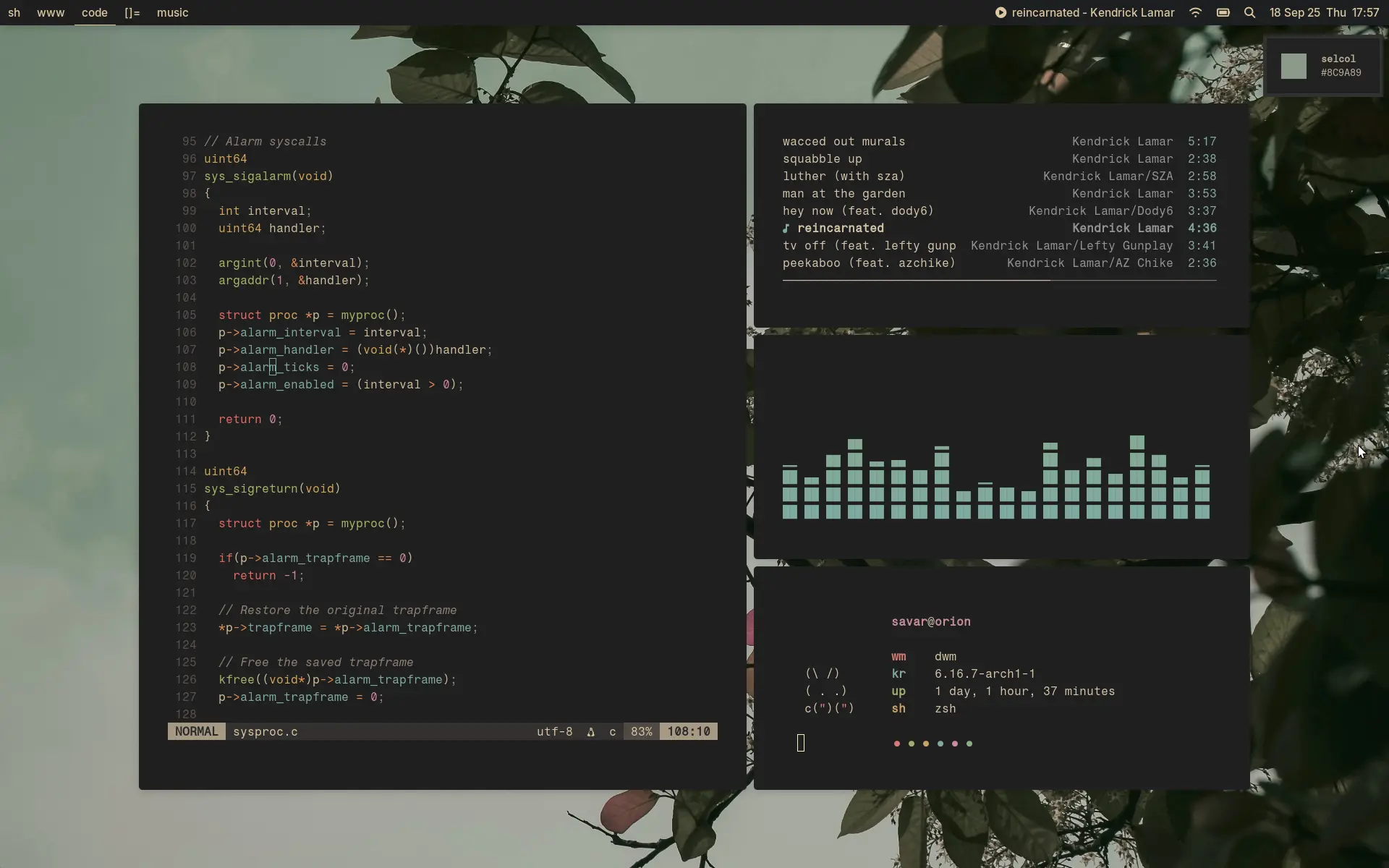Viewport: 1389px width, 868px height.
Task: Switch to the sh workspace tag
Action: [x=14, y=12]
